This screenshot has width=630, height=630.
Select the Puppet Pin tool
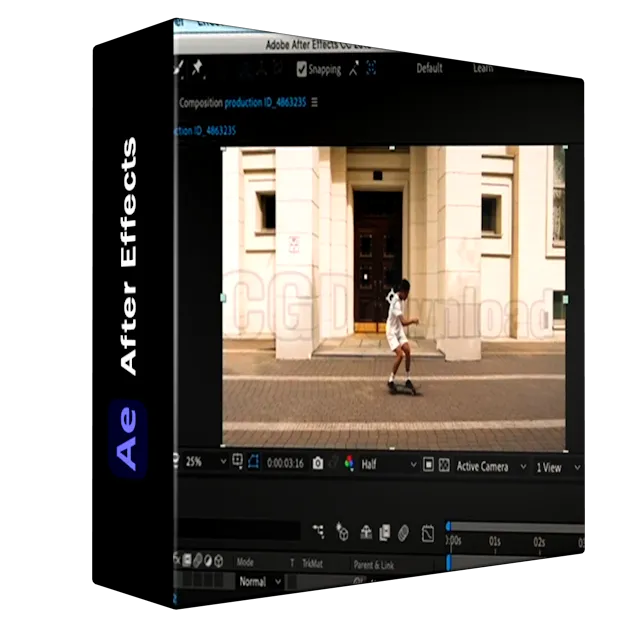click(x=198, y=68)
